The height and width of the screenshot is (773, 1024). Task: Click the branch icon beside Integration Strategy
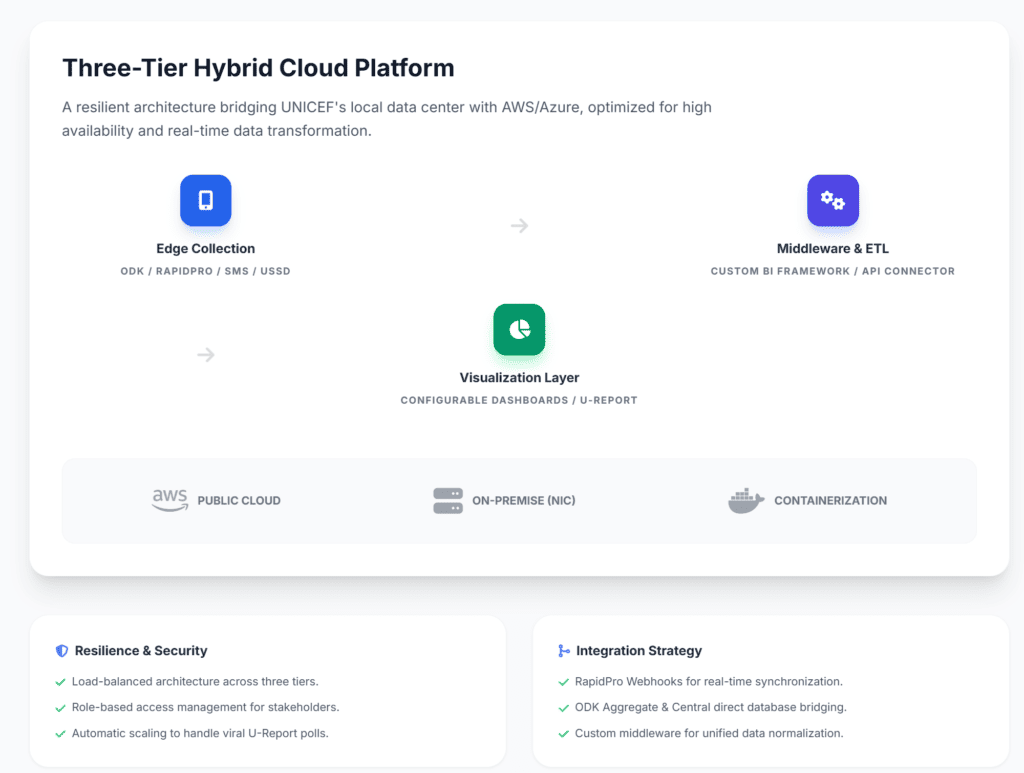coord(564,651)
